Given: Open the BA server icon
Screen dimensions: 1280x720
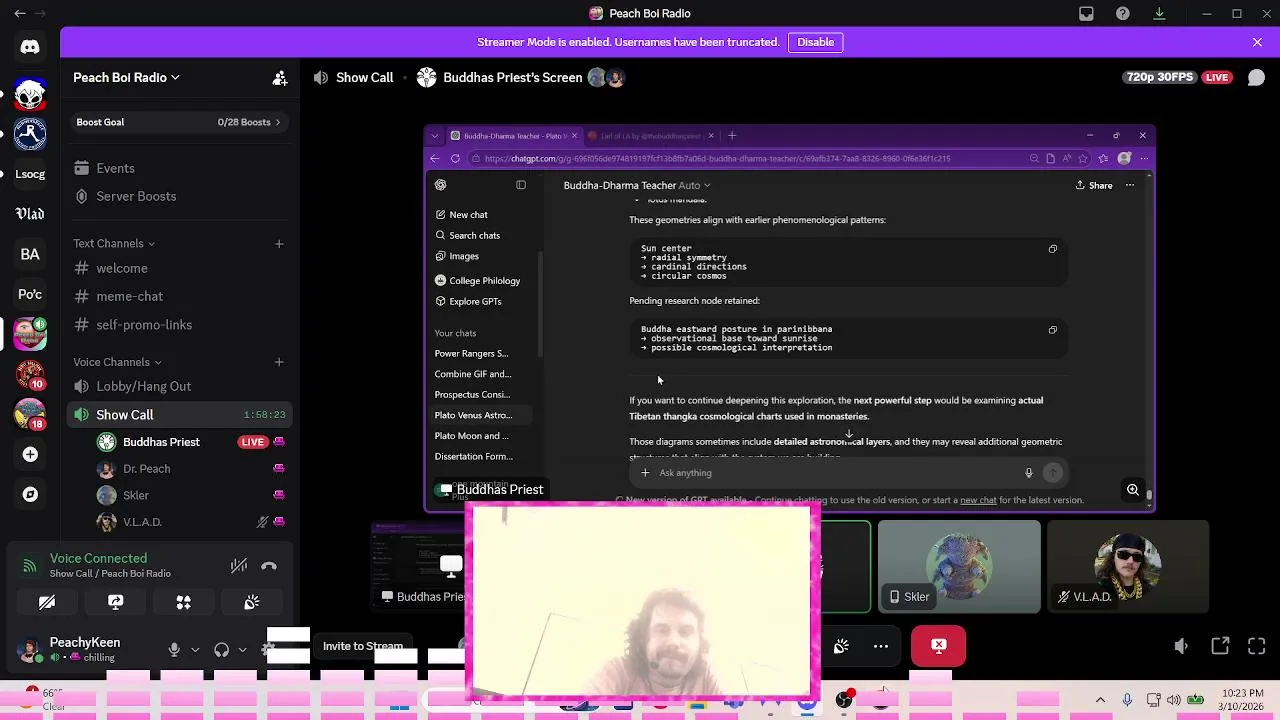Looking at the screenshot, I should pyautogui.click(x=30, y=254).
